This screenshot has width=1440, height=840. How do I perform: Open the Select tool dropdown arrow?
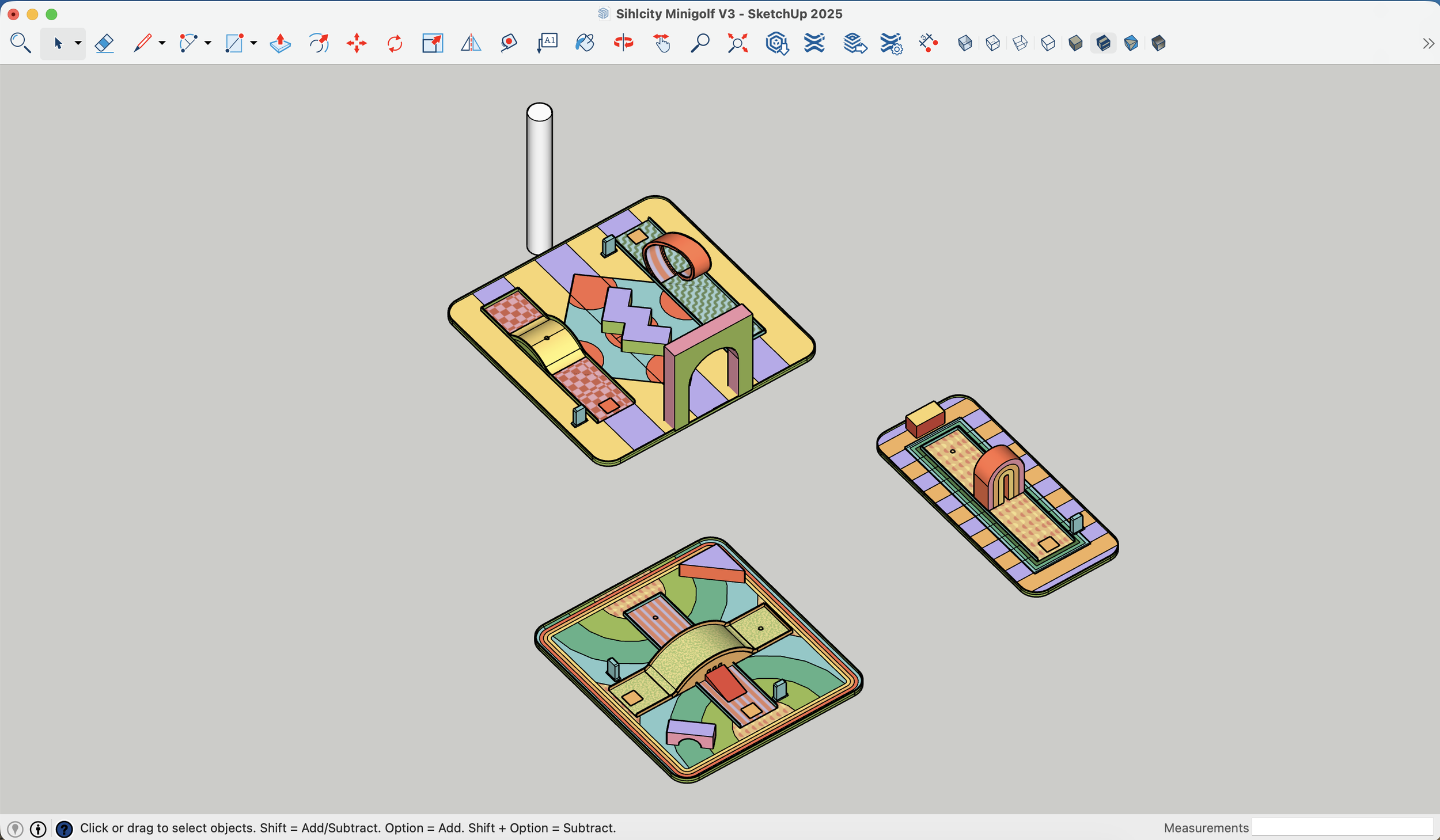click(x=78, y=43)
